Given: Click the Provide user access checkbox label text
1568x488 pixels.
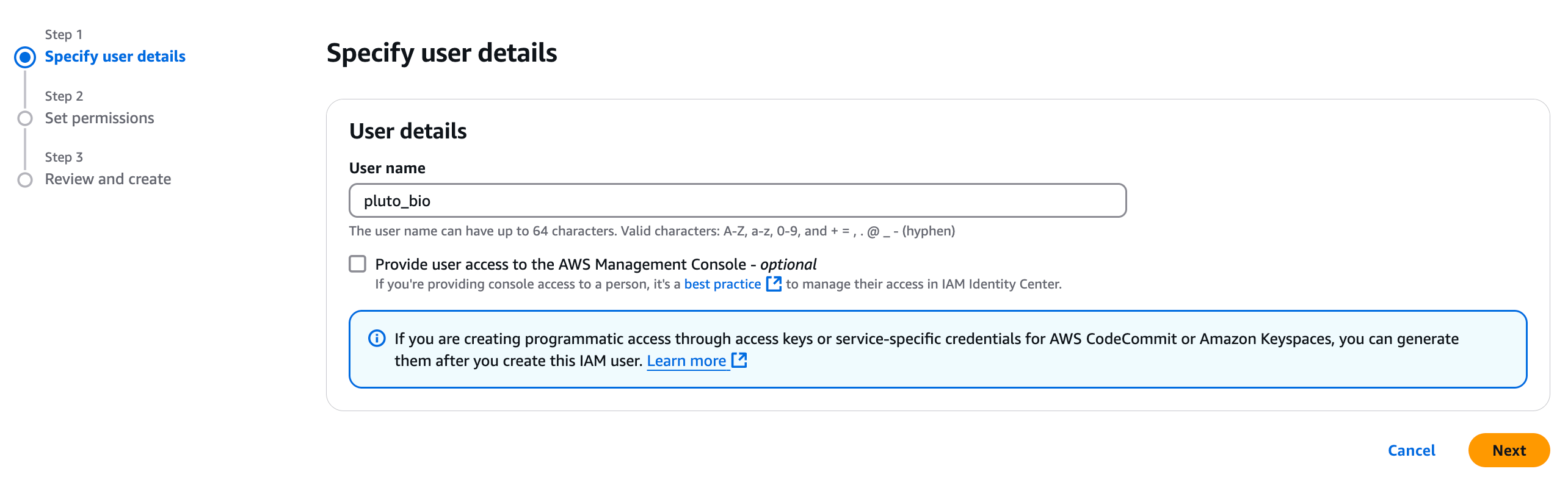Looking at the screenshot, I should [595, 264].
